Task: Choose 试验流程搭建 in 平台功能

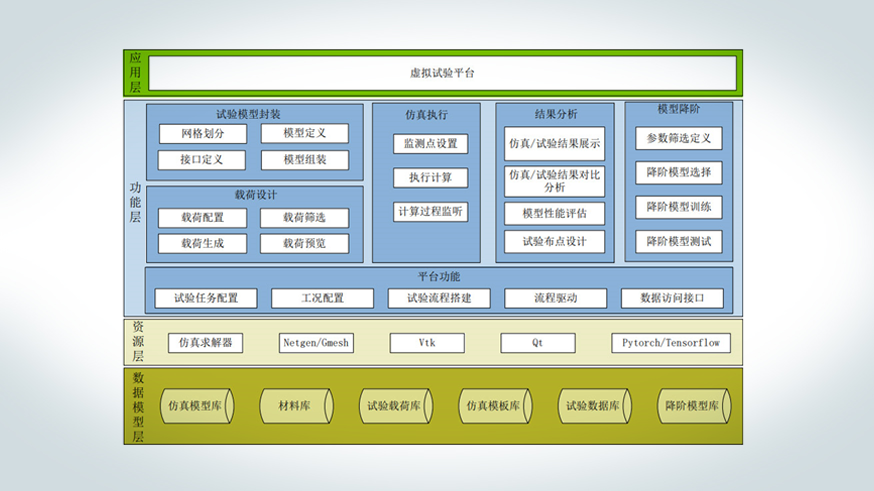Action: (x=436, y=298)
